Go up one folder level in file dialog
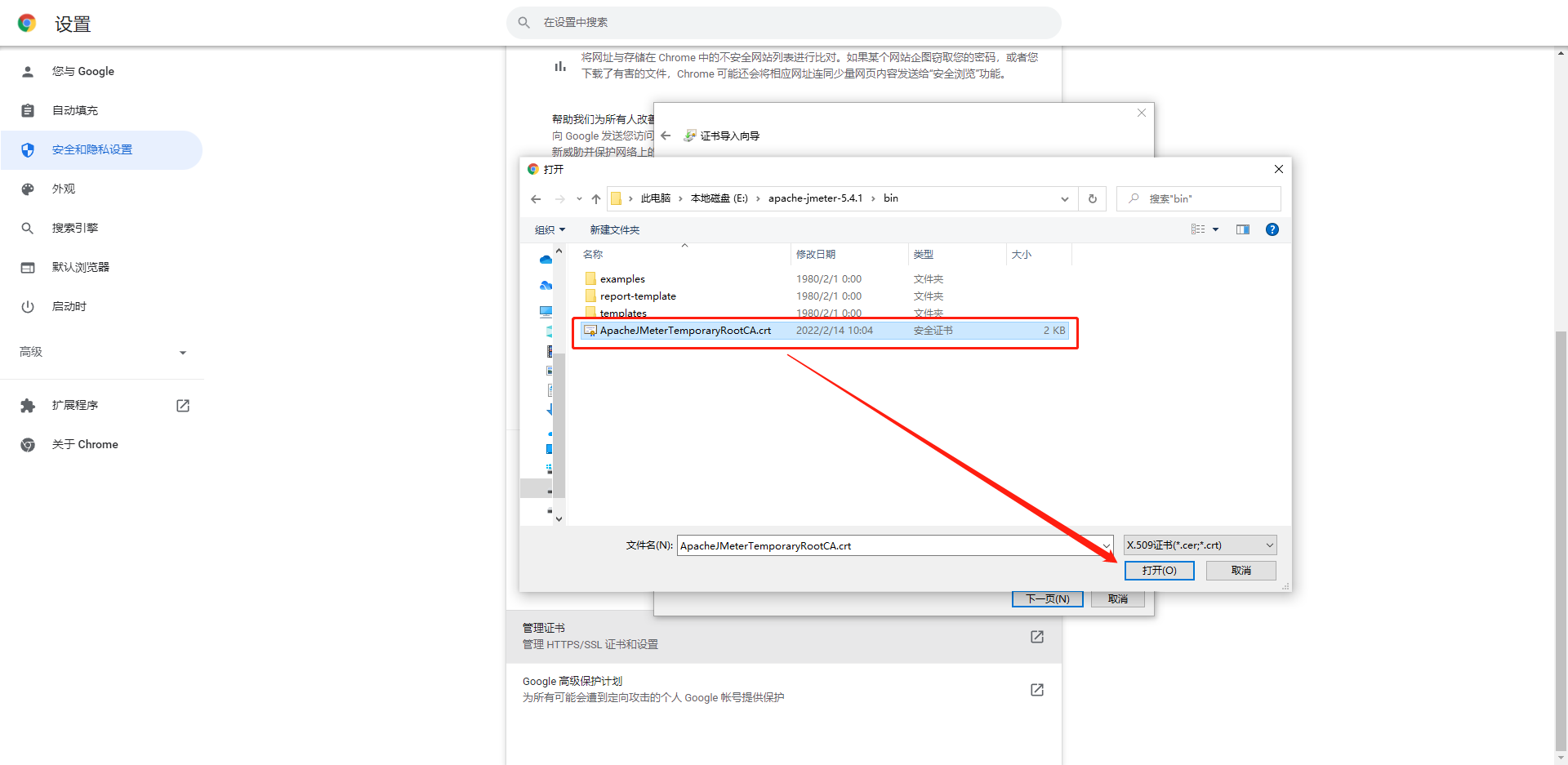This screenshot has height=765, width=1568. [x=596, y=199]
